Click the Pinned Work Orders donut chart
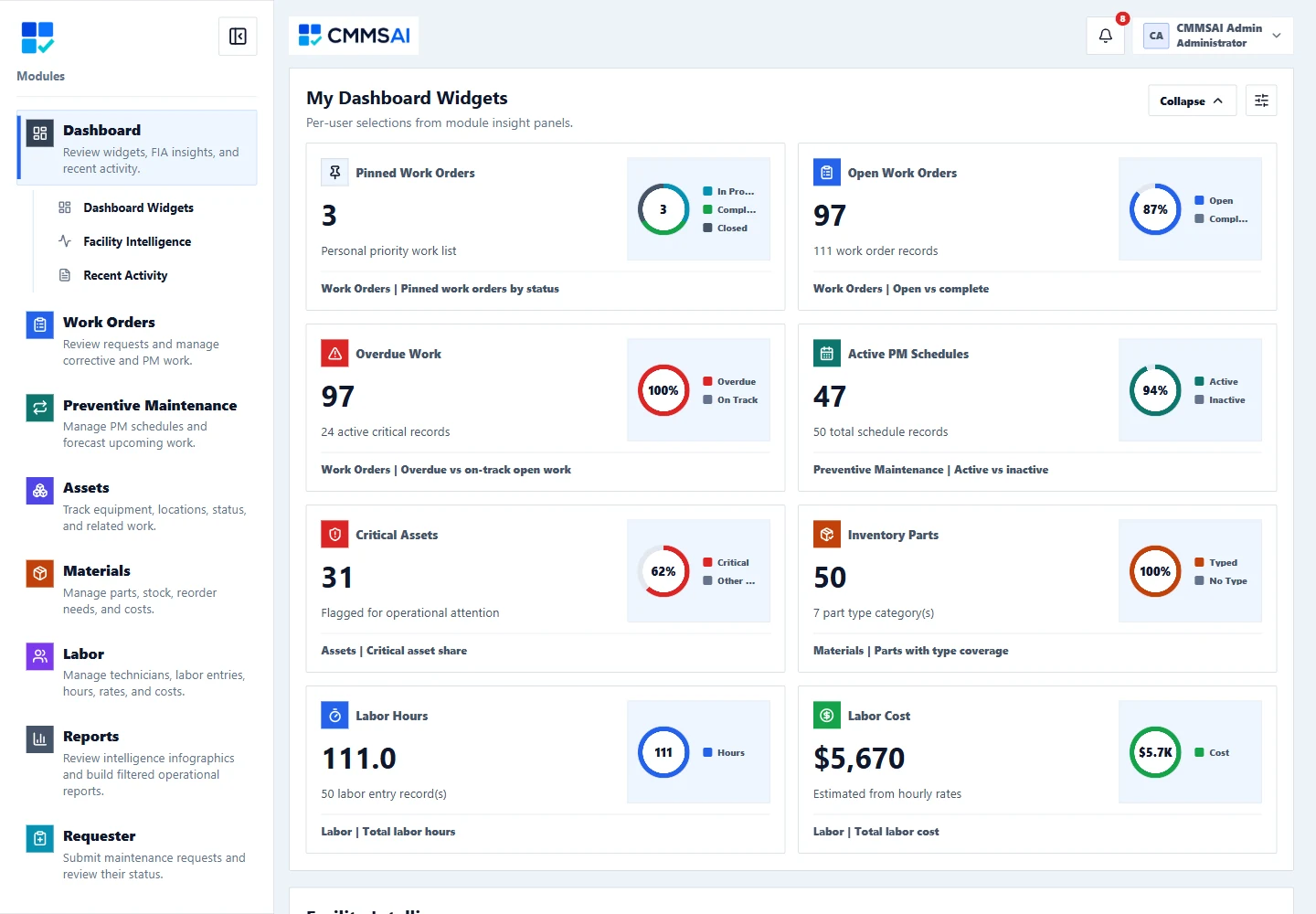The width and height of the screenshot is (1316, 914). click(663, 209)
